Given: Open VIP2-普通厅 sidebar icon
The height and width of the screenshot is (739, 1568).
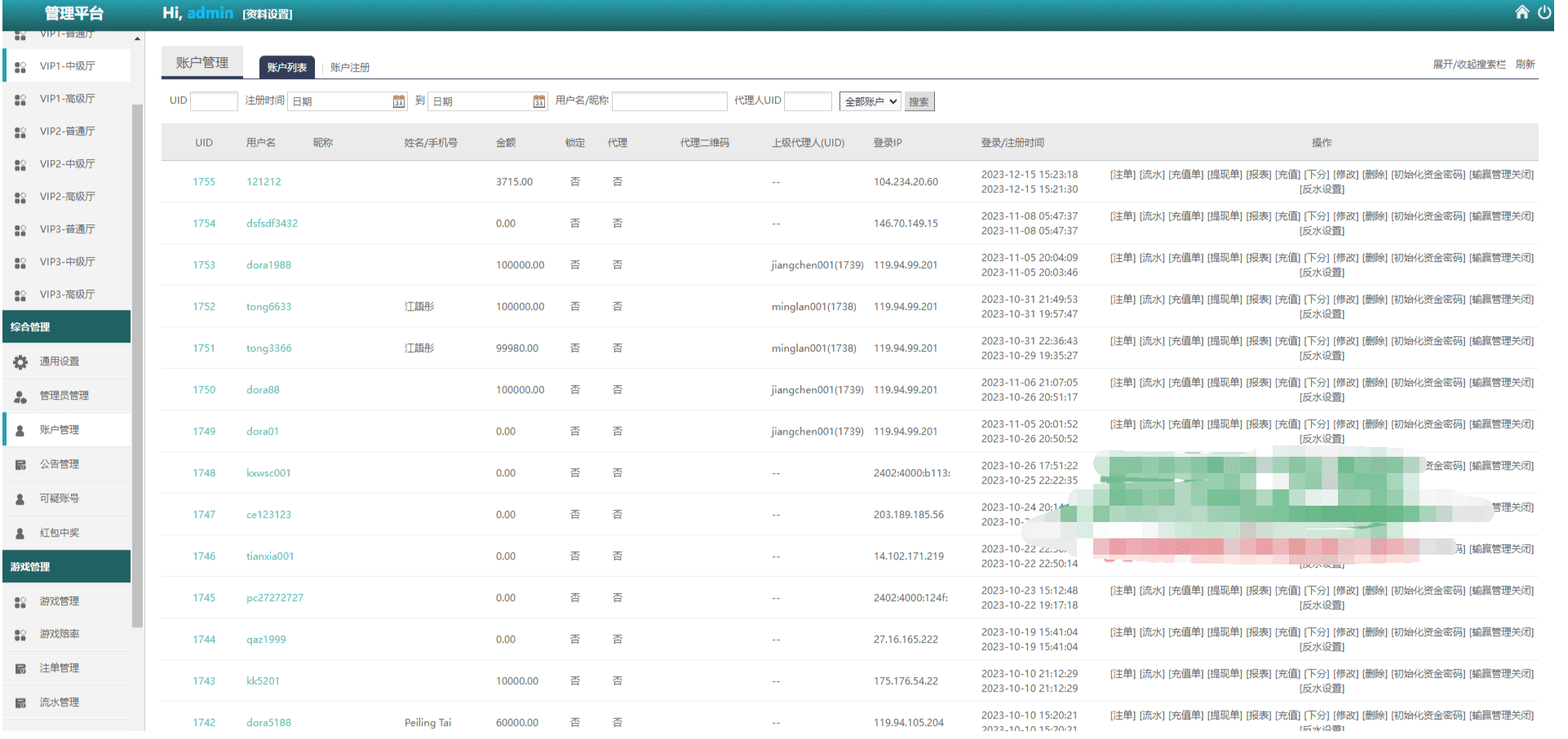Looking at the screenshot, I should (x=20, y=131).
